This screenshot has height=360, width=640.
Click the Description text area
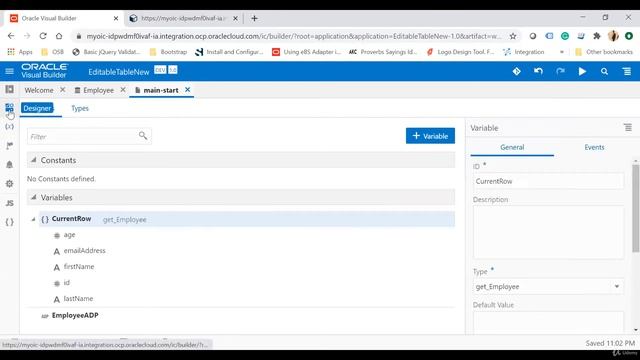coord(548,232)
